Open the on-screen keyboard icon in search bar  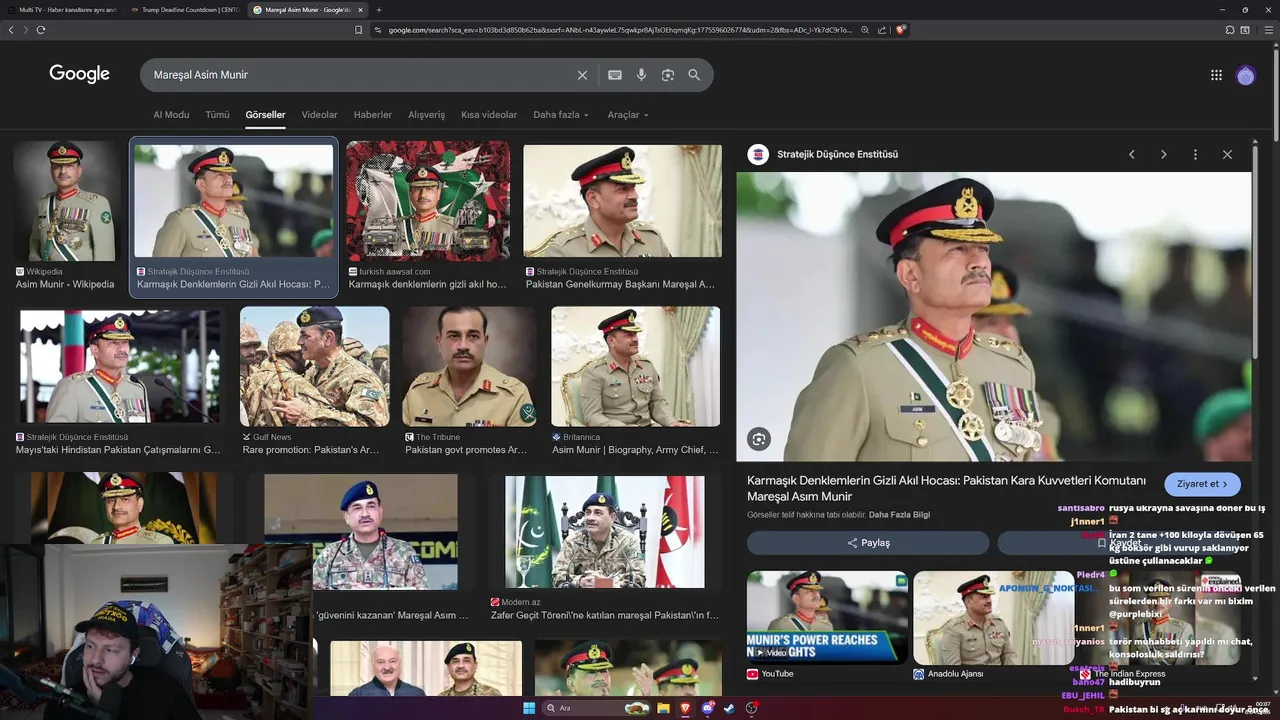click(615, 75)
